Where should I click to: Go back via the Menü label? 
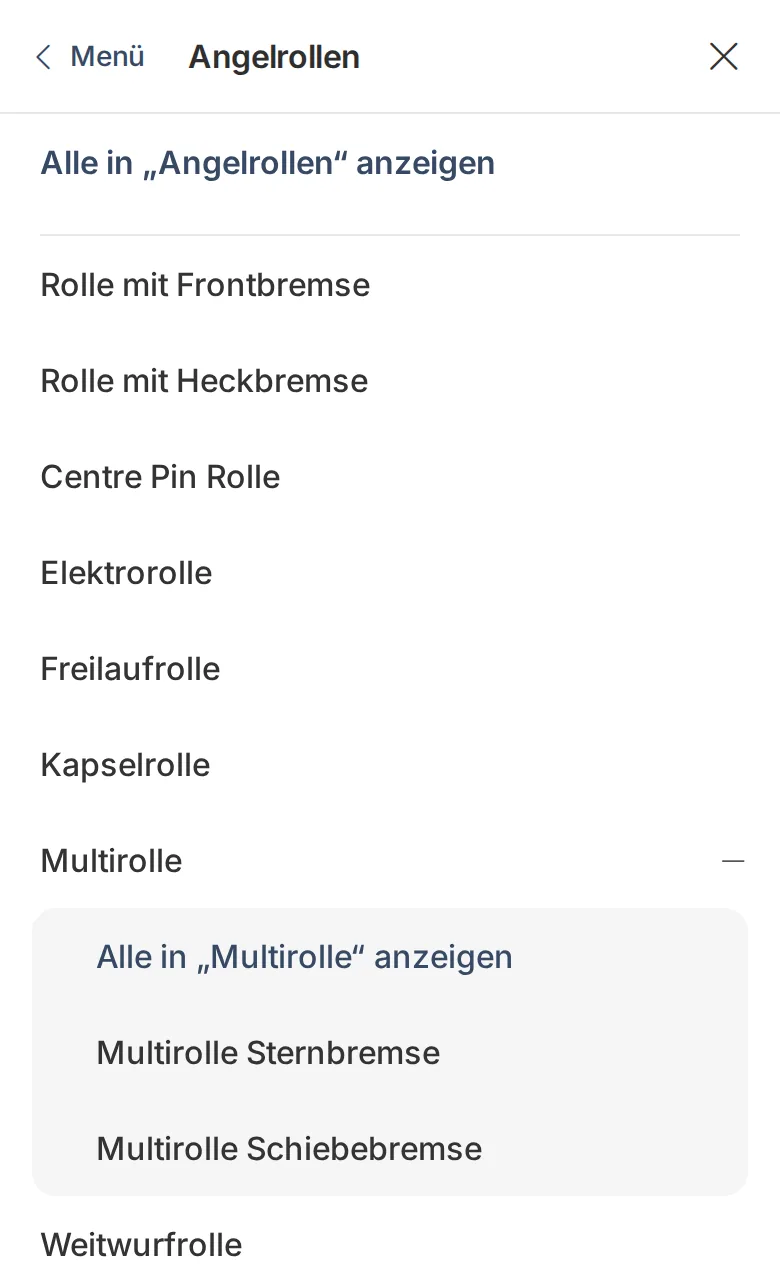coord(107,57)
